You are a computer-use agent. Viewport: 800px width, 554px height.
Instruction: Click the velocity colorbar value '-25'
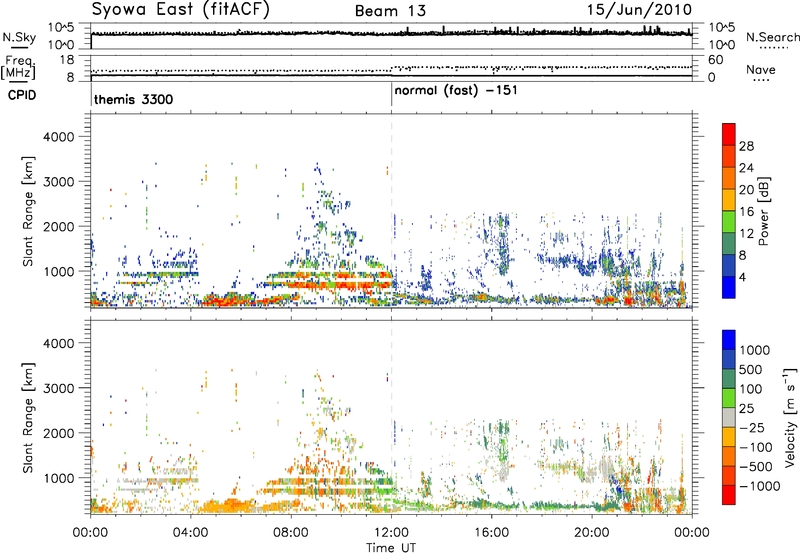[752, 427]
